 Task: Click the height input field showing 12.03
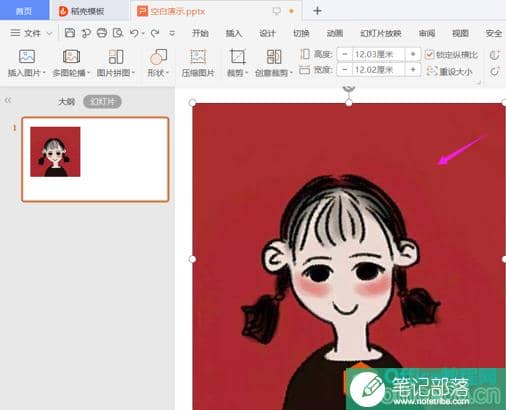click(379, 54)
